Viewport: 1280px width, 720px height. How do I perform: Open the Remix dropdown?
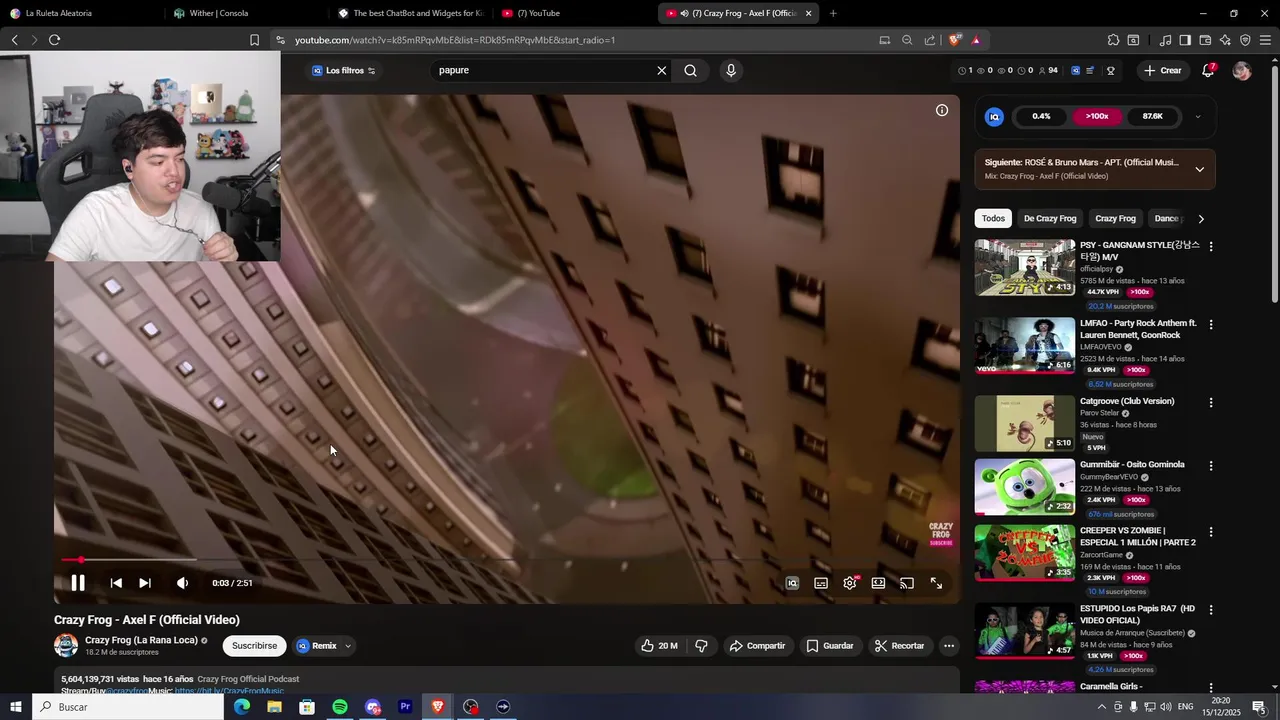[325, 646]
